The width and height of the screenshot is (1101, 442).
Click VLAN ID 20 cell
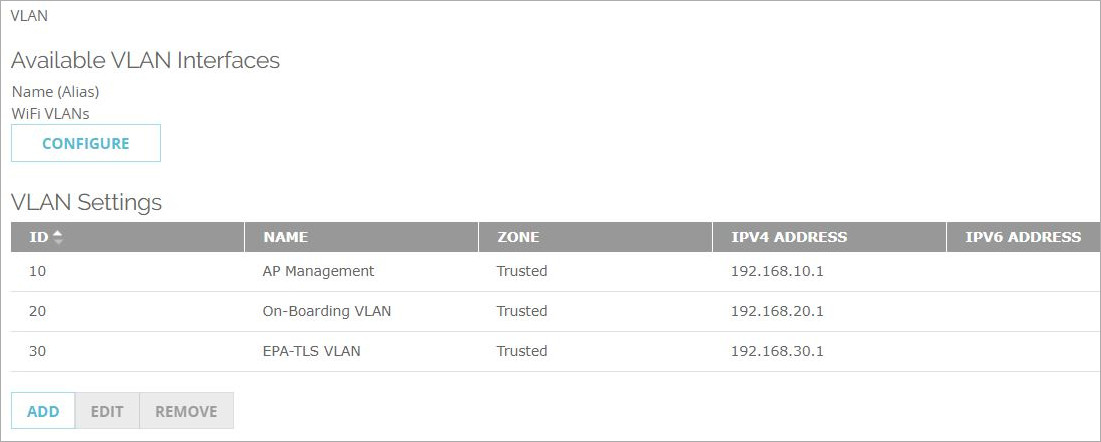[x=38, y=311]
